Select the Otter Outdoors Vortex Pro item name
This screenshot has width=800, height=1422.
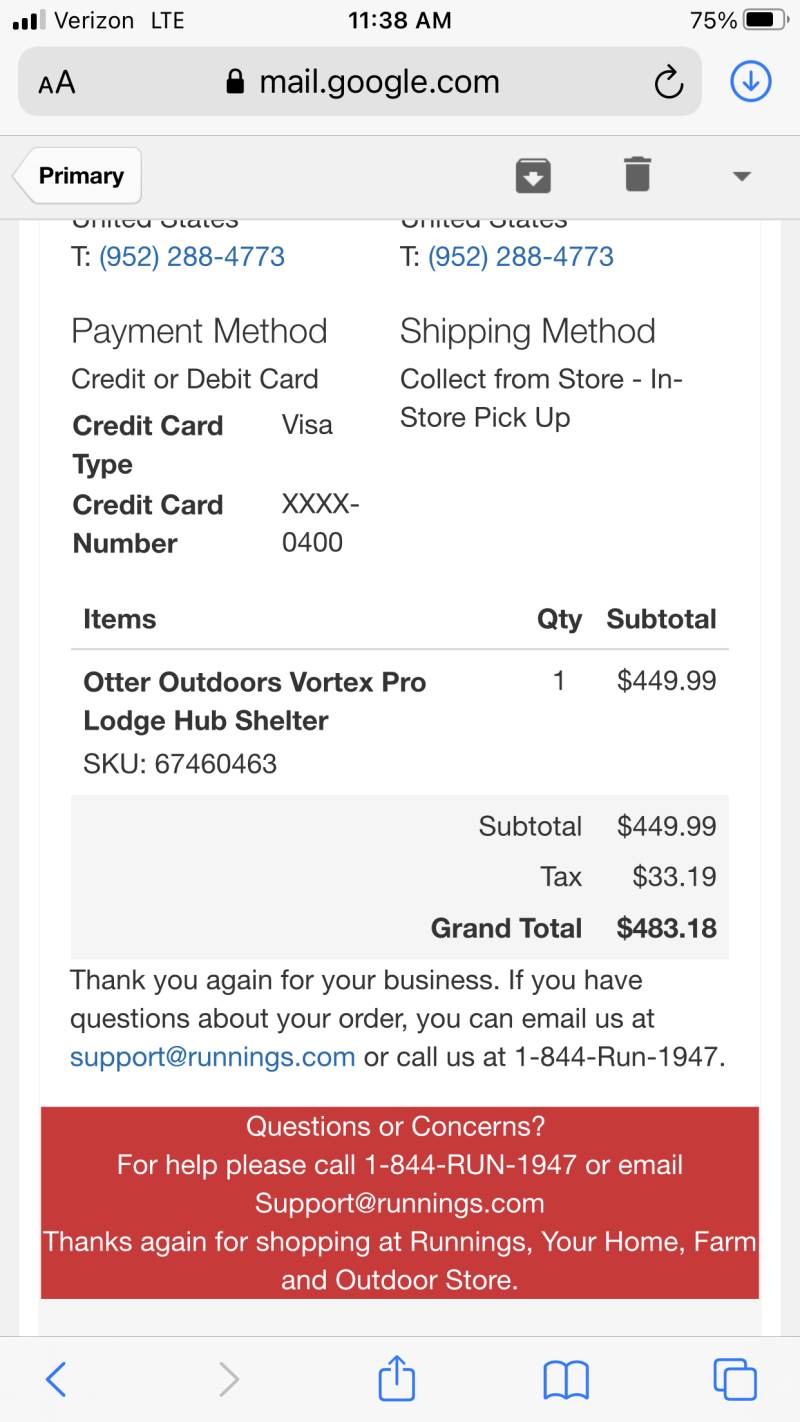point(255,701)
